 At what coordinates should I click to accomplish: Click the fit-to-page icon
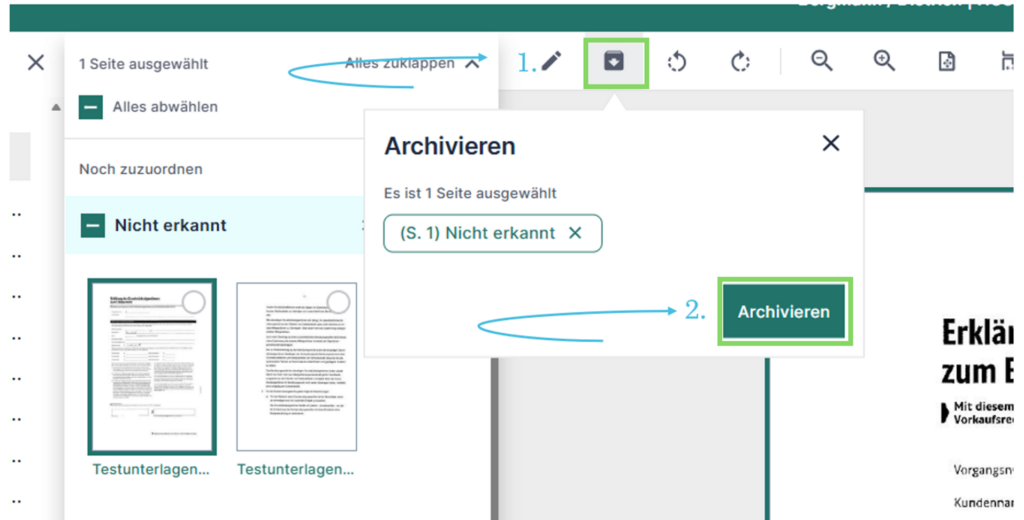point(946,62)
